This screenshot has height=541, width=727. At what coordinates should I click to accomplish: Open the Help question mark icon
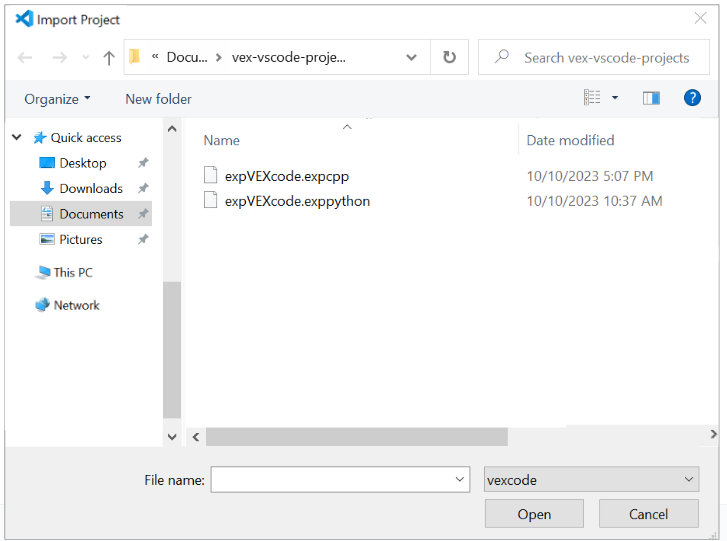(692, 98)
